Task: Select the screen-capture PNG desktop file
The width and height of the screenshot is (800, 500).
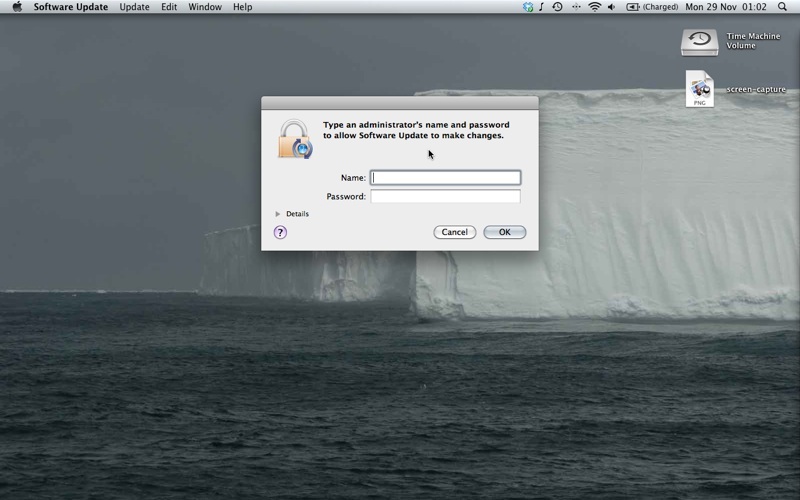Action: coord(699,89)
